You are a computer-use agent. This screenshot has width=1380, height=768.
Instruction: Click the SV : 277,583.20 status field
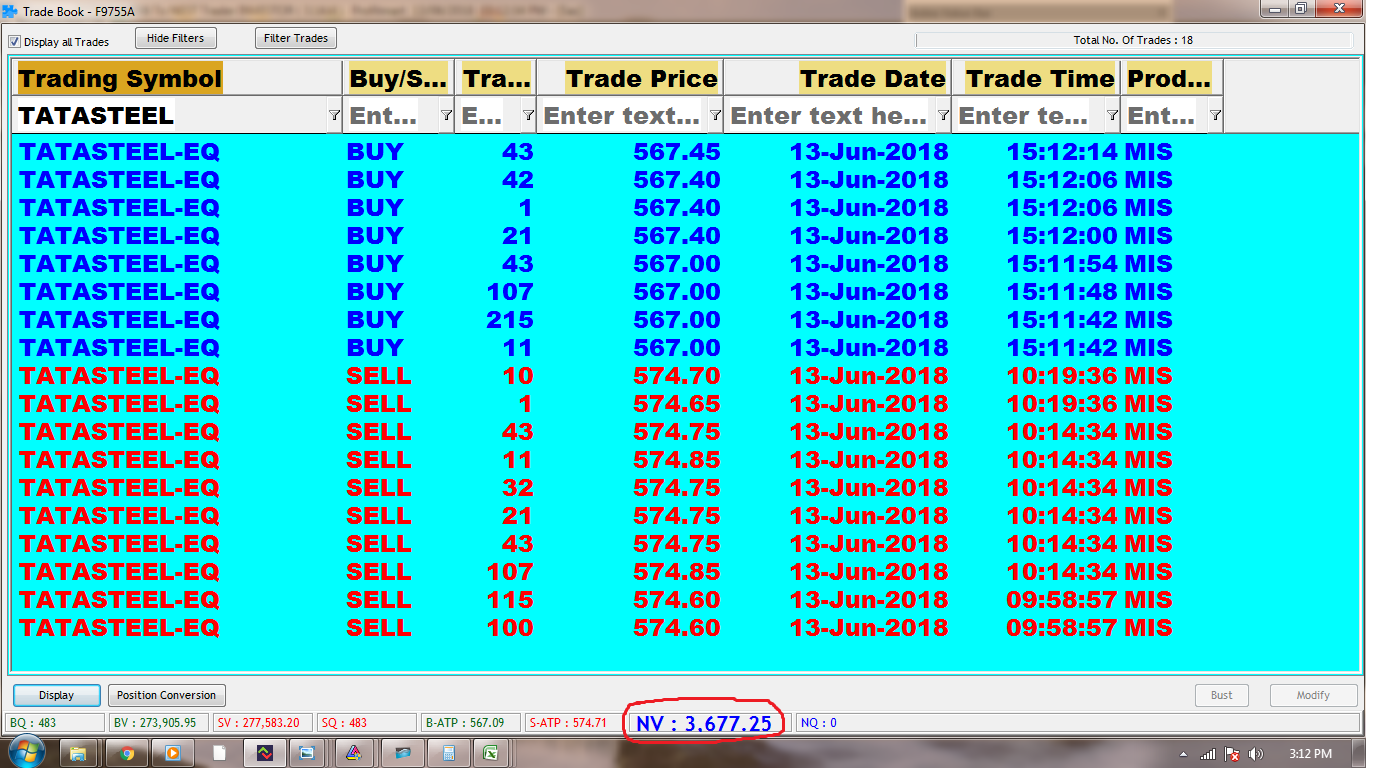point(262,723)
